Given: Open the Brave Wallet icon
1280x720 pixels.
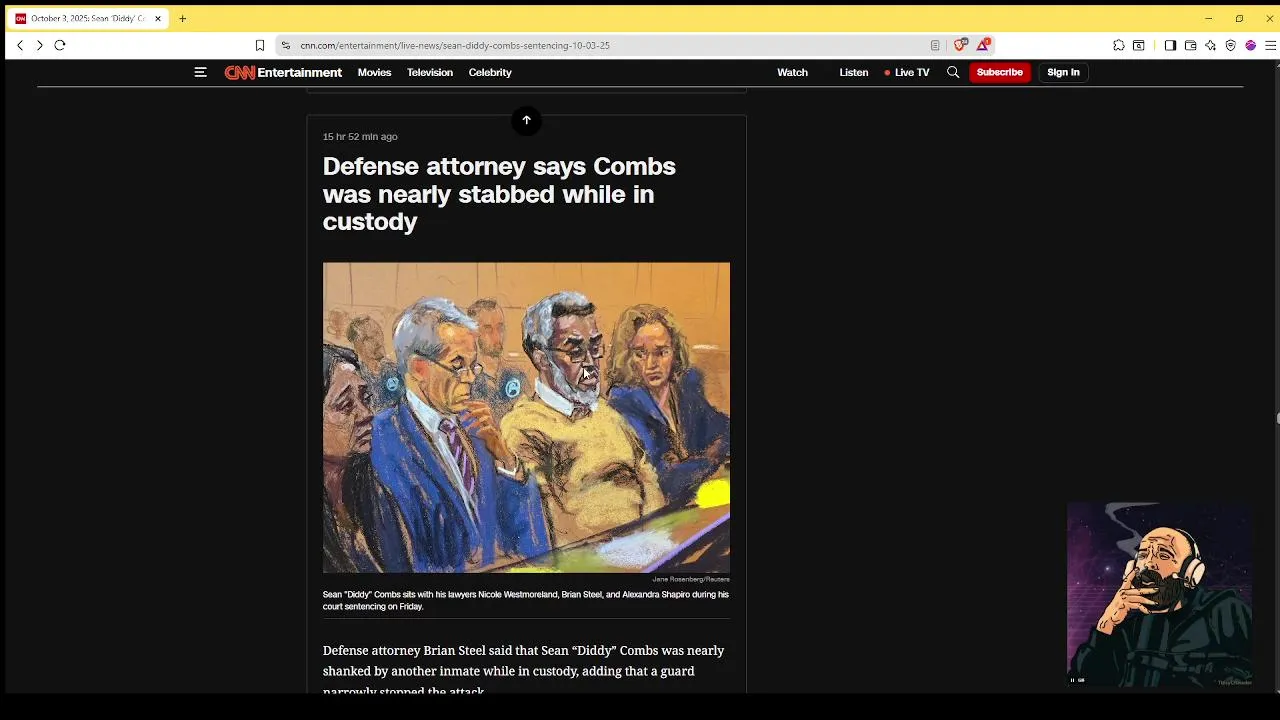Looking at the screenshot, I should point(1190,45).
